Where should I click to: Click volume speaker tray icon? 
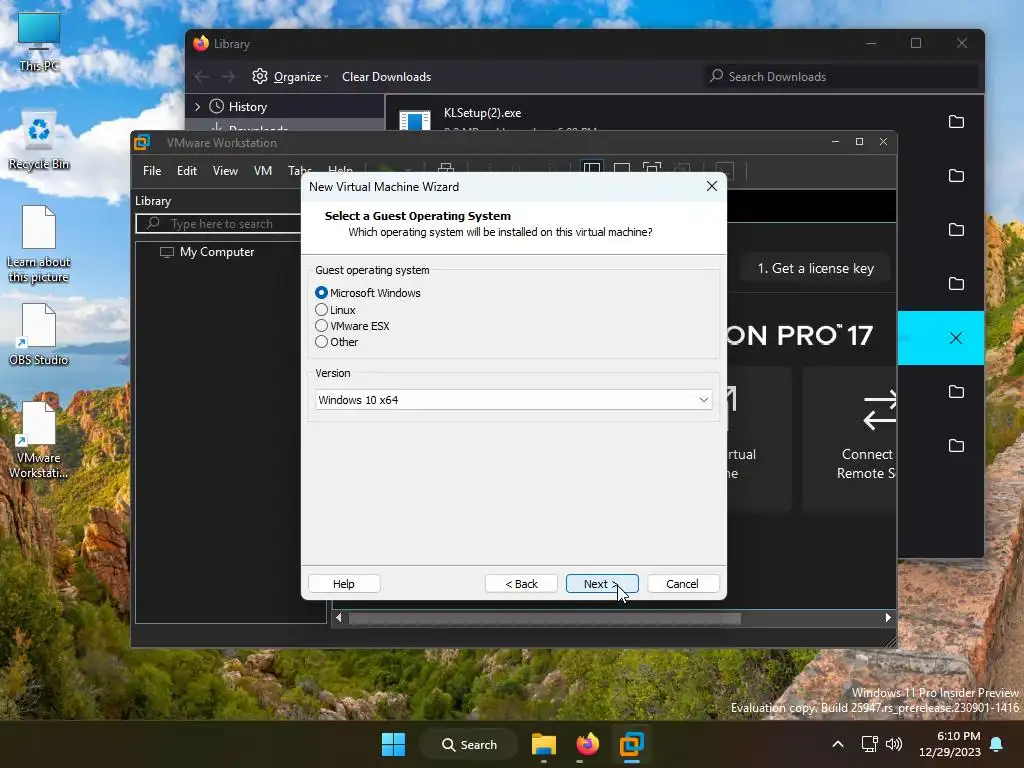coord(893,744)
